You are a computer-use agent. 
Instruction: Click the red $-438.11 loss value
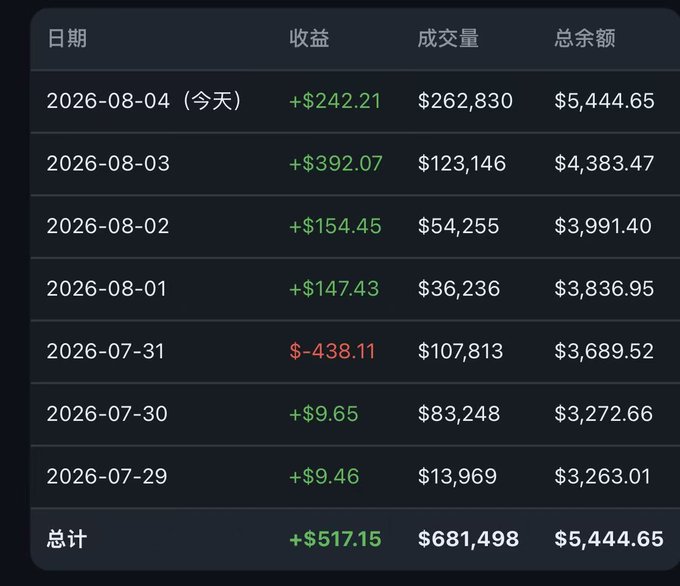click(x=332, y=351)
